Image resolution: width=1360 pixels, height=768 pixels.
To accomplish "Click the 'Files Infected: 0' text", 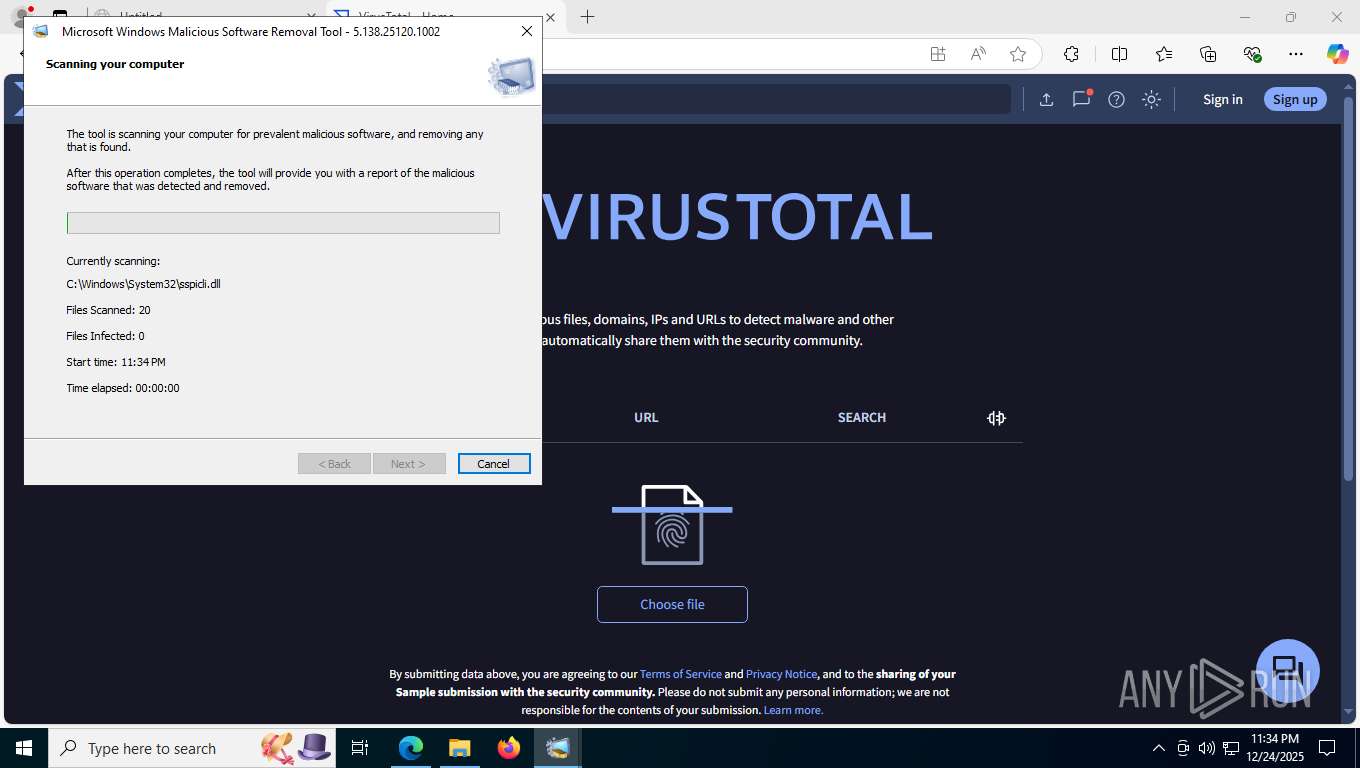I will click(x=105, y=336).
